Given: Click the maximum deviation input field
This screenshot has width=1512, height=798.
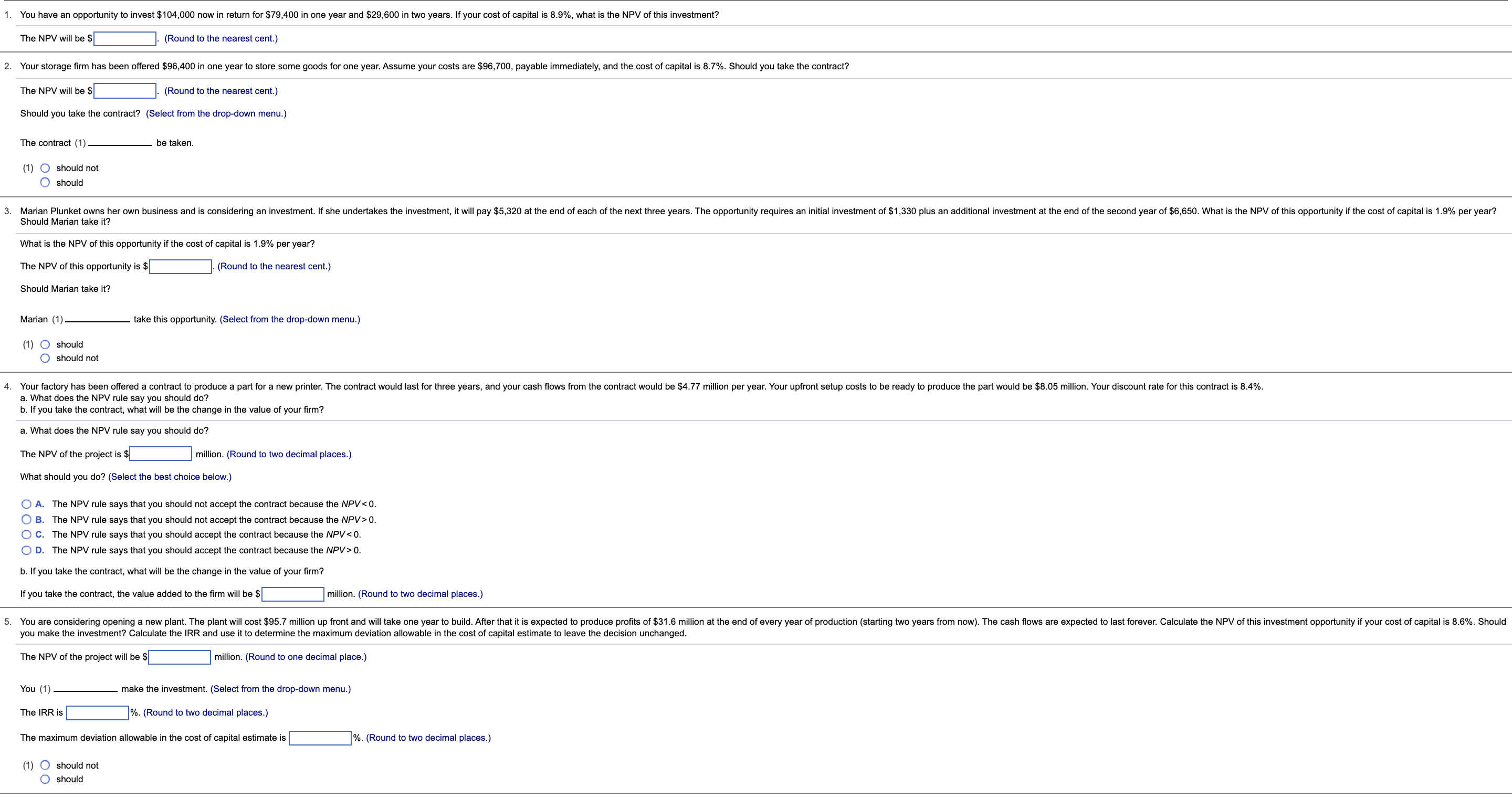Looking at the screenshot, I should 320,738.
